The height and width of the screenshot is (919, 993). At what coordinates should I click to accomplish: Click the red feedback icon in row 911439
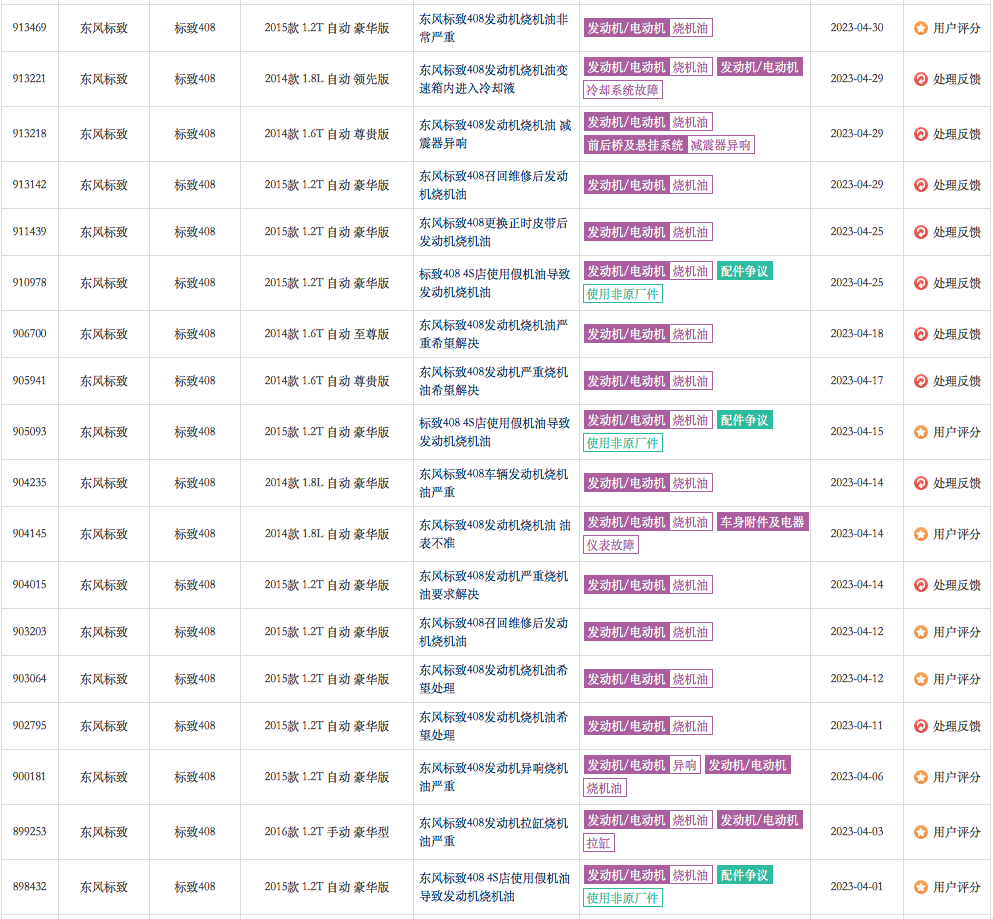[x=921, y=232]
